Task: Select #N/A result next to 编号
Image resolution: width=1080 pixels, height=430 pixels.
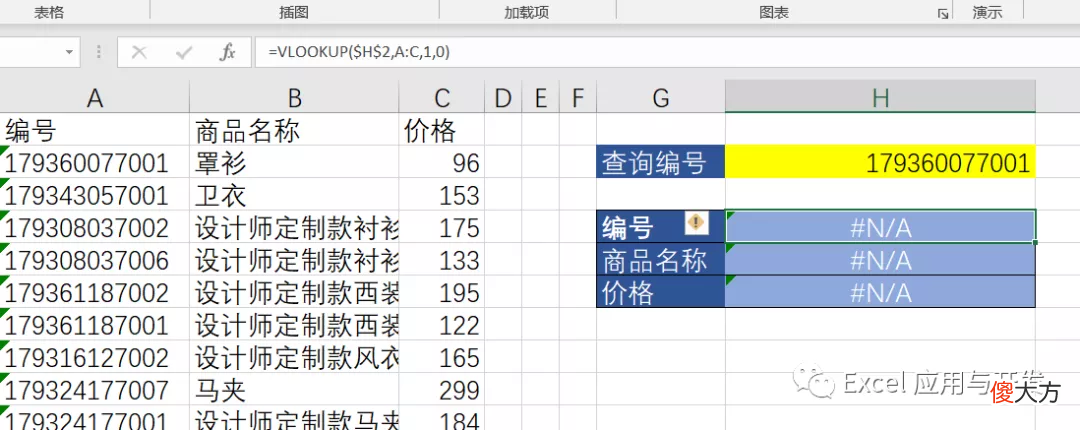Action: [x=880, y=226]
